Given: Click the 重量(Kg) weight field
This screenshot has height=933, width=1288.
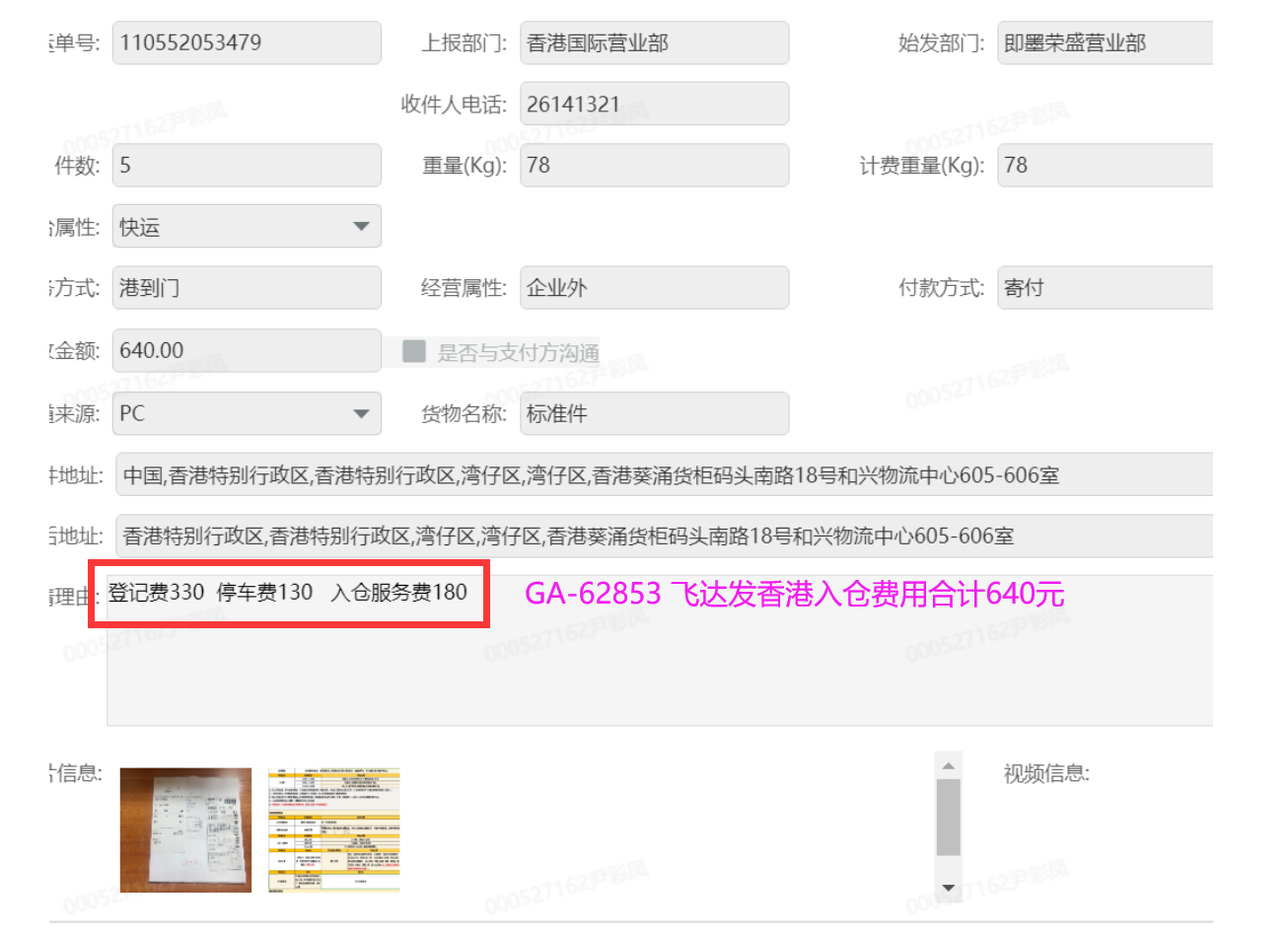Looking at the screenshot, I should point(654,166).
